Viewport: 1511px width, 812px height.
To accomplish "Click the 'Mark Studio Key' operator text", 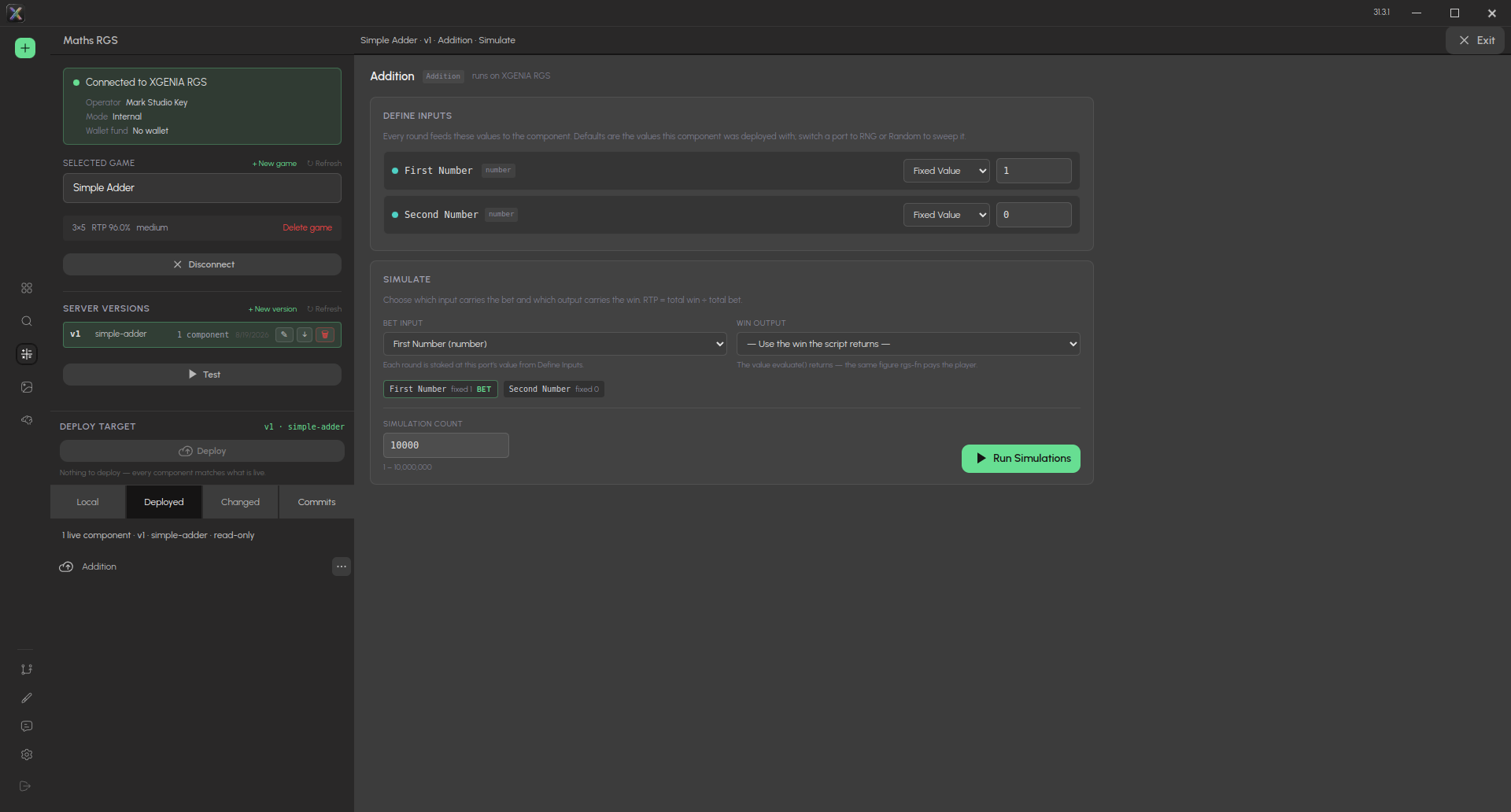I will pos(157,102).
